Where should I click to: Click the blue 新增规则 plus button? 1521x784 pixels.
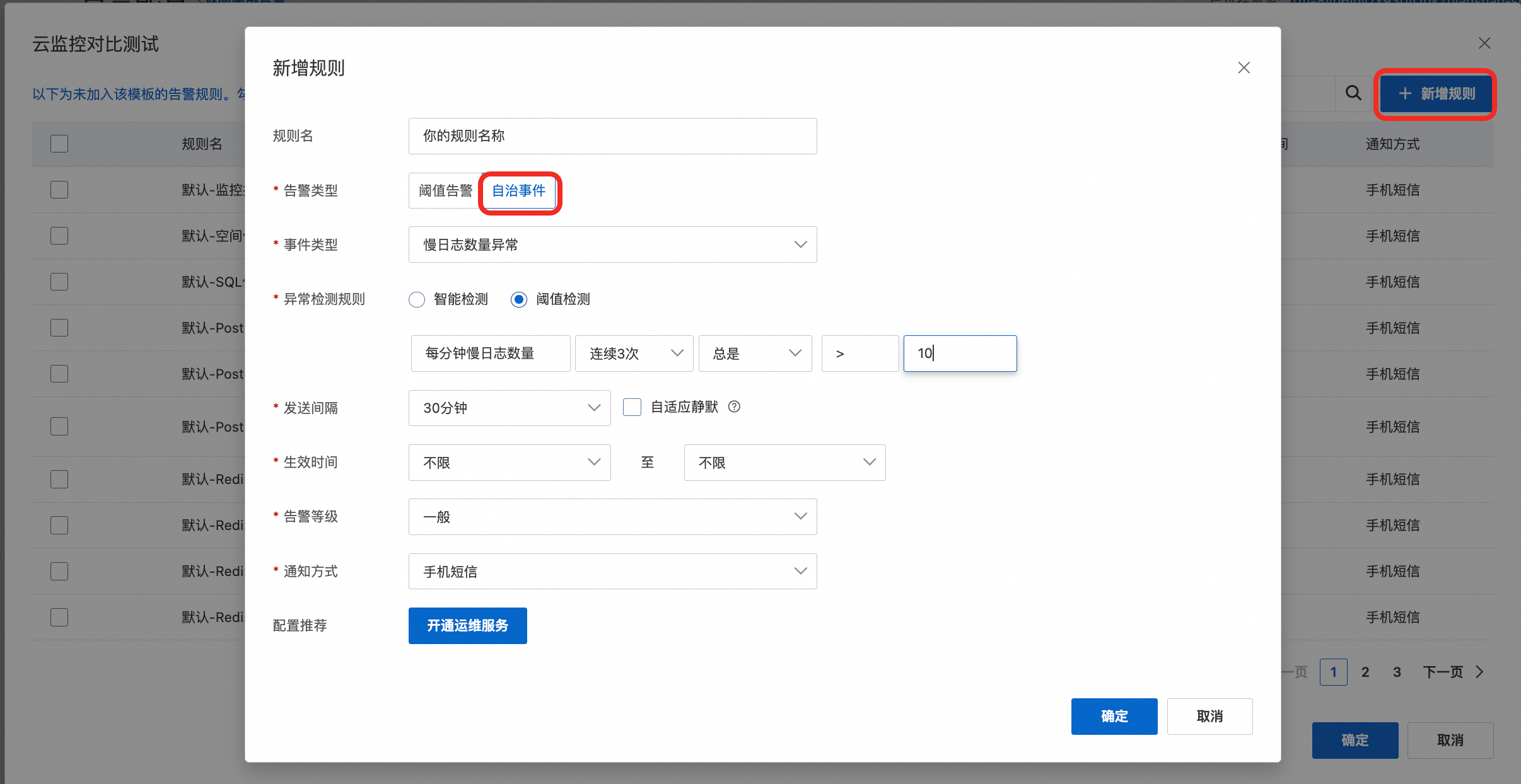1436,94
